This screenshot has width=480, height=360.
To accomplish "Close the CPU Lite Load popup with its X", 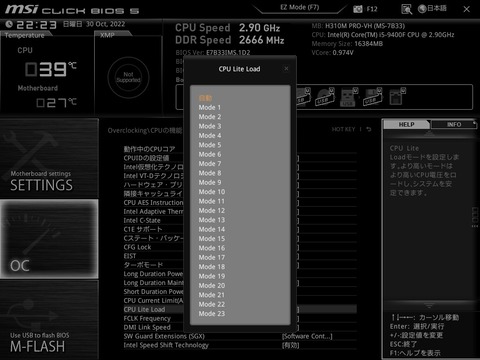I will click(x=286, y=69).
